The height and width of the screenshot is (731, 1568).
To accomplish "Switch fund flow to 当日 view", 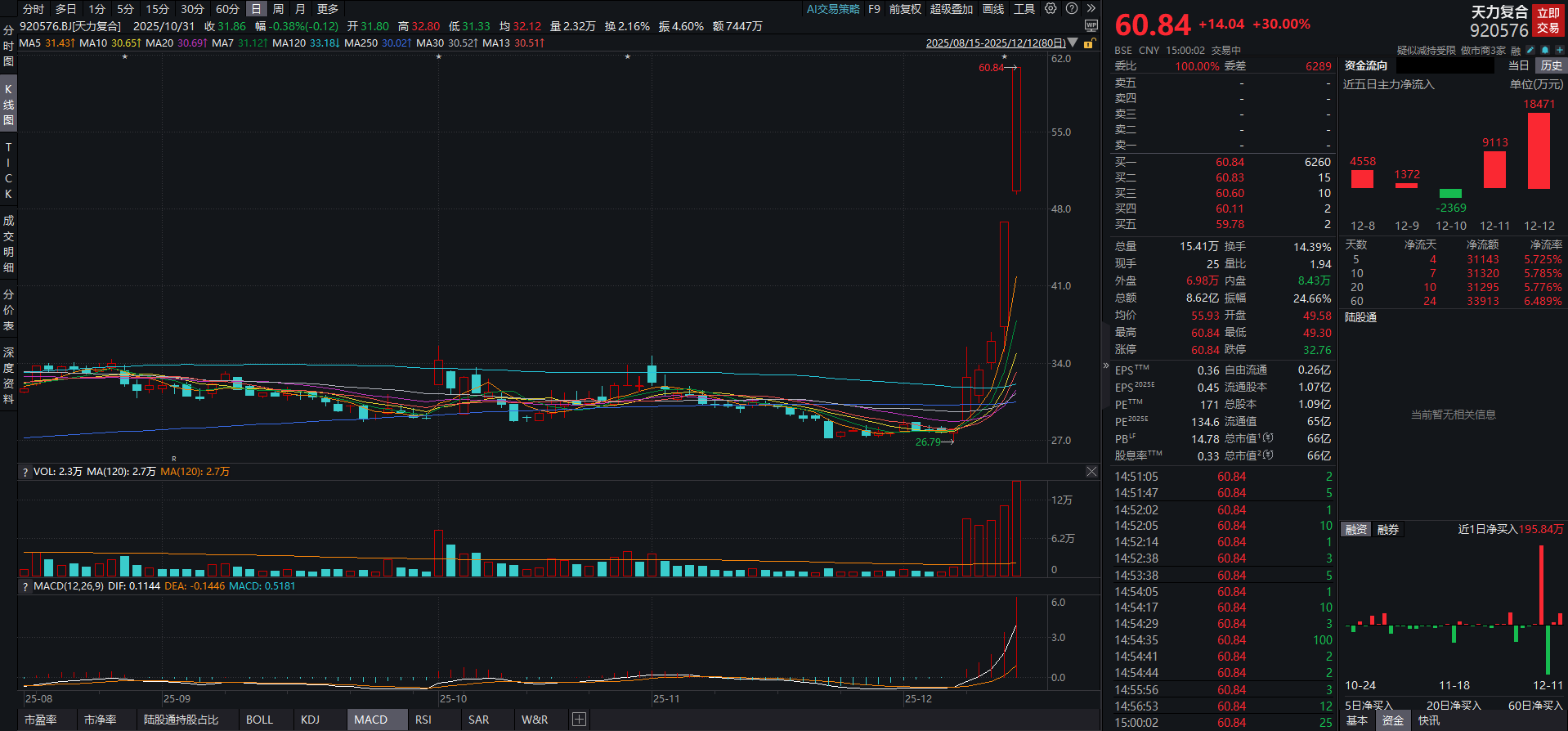I will (1518, 65).
